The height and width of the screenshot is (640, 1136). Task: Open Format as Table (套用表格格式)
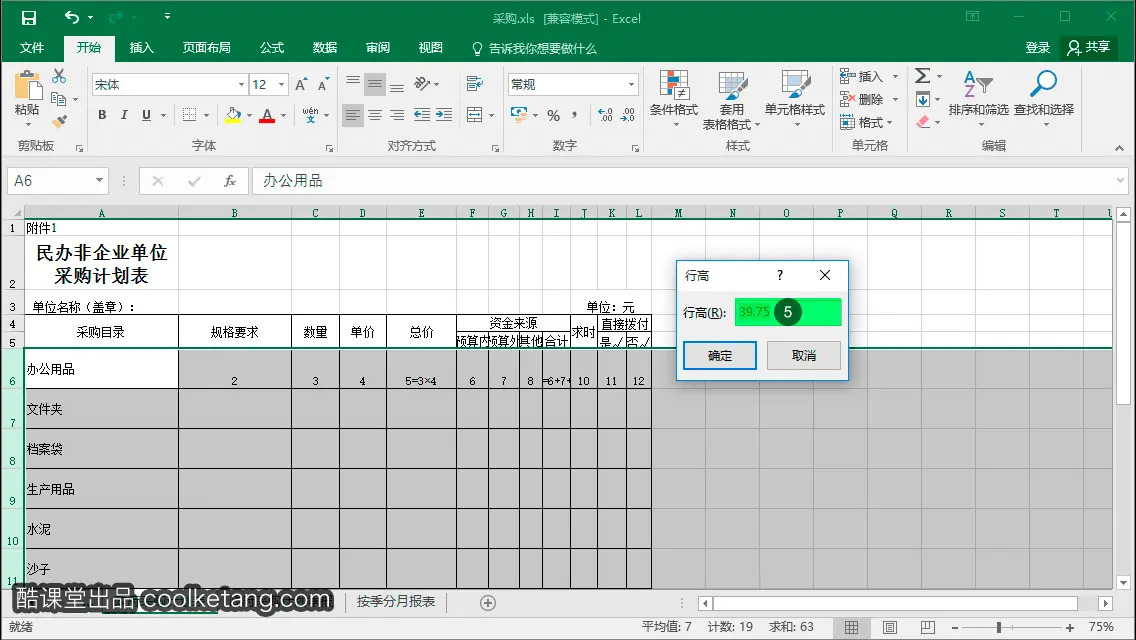(731, 99)
